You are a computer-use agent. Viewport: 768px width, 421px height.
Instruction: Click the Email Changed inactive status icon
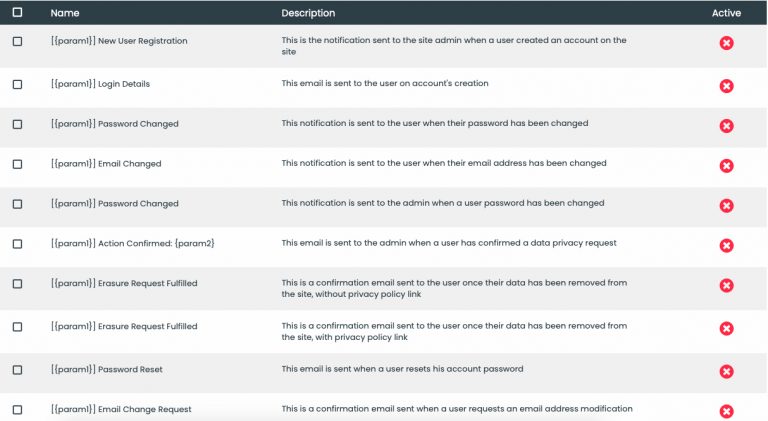pyautogui.click(x=726, y=166)
